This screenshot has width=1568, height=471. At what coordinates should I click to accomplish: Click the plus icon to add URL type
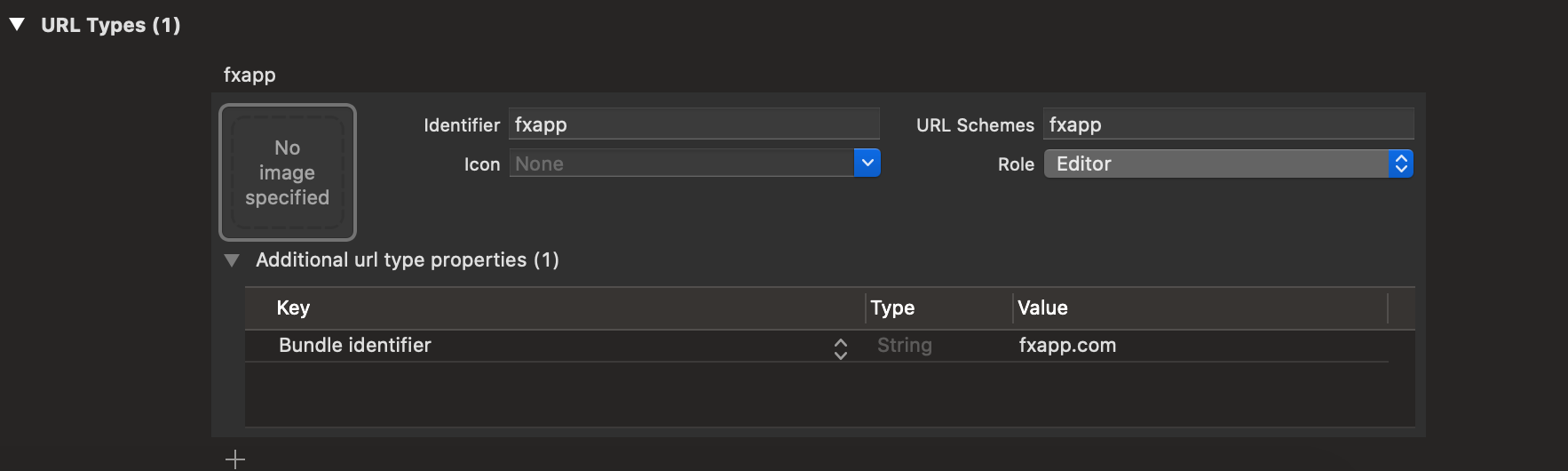235,459
